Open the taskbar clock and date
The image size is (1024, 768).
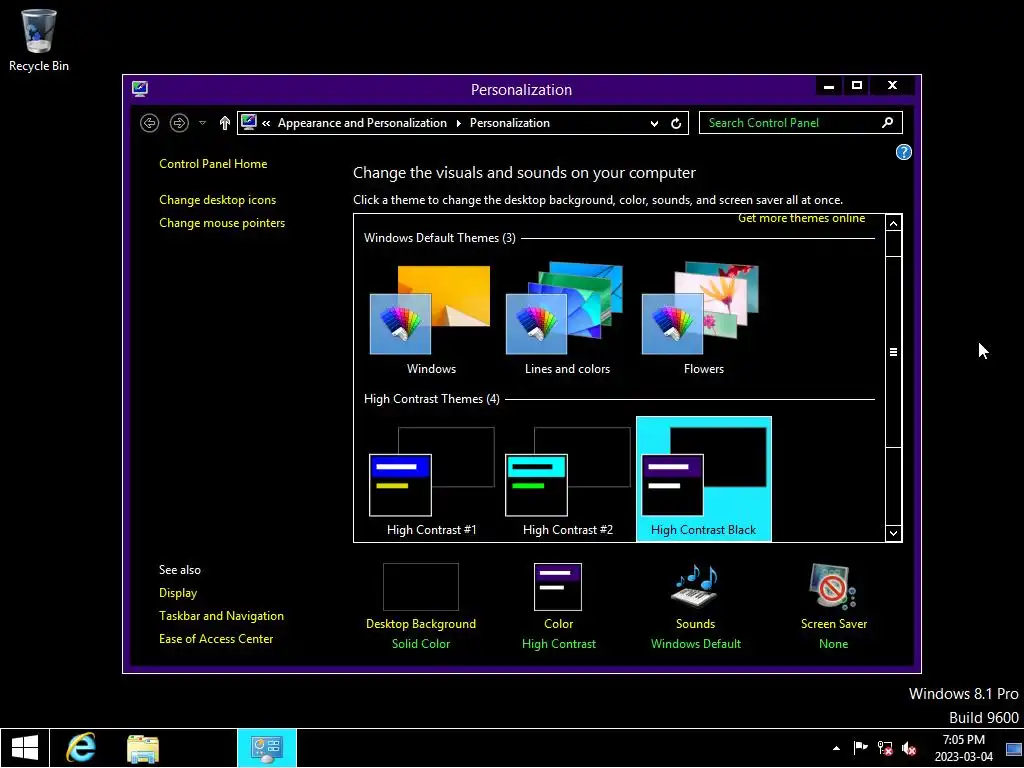pyautogui.click(x=963, y=748)
